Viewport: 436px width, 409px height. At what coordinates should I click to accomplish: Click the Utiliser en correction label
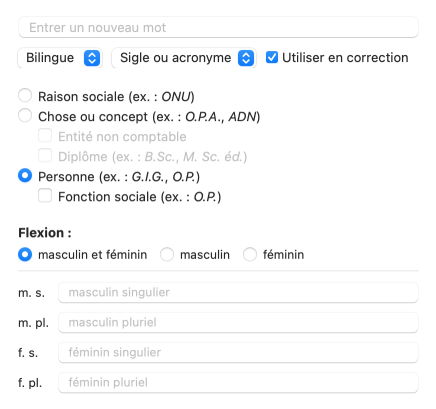point(345,58)
